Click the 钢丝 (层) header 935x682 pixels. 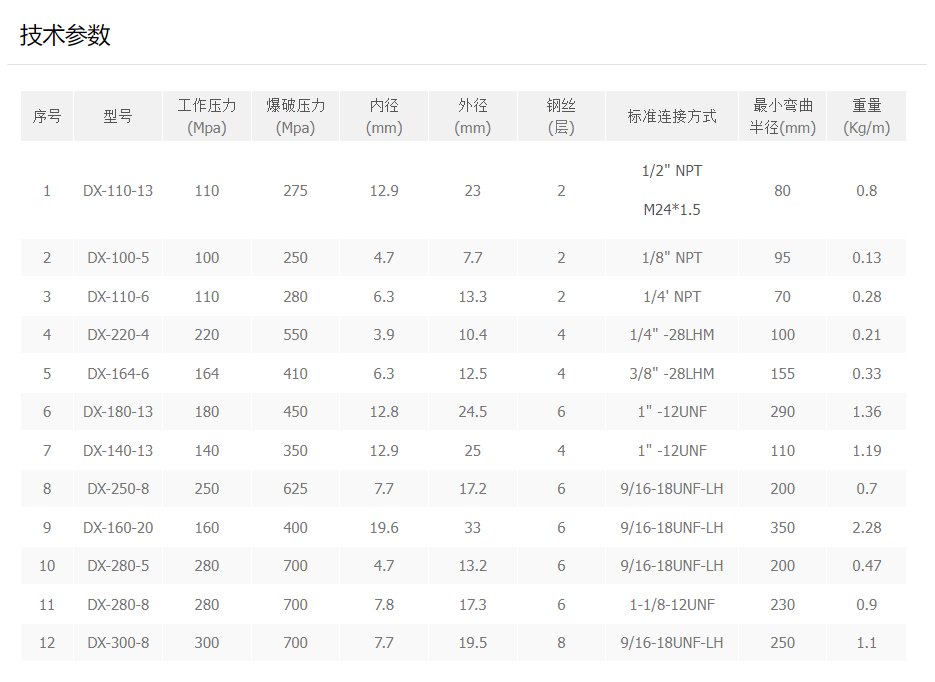pyautogui.click(x=561, y=116)
